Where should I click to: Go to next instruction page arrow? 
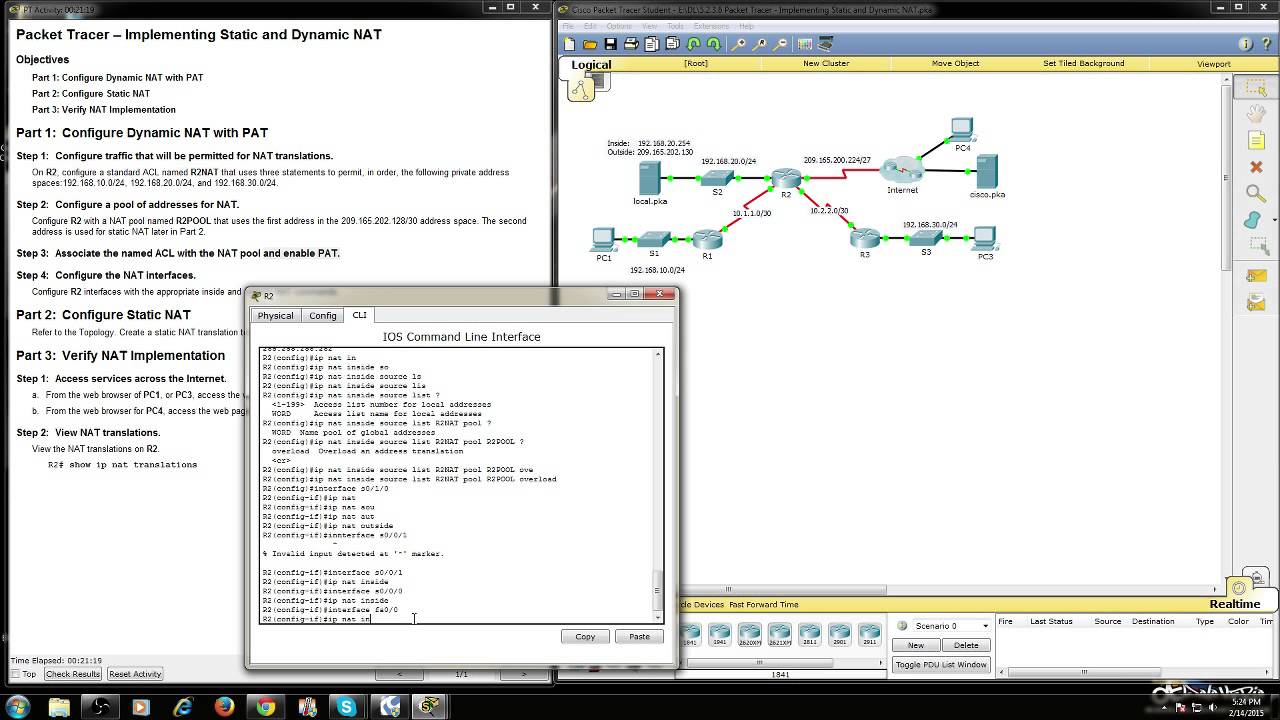click(x=523, y=674)
